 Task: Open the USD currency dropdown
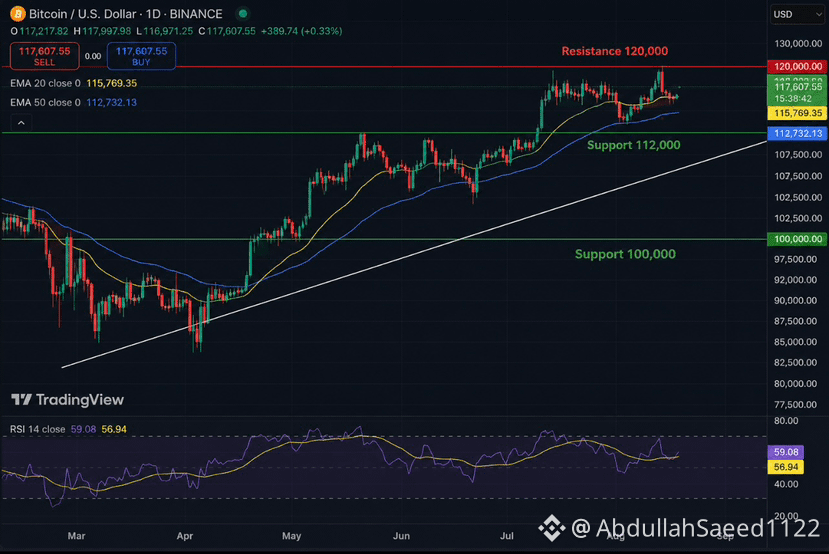797,14
